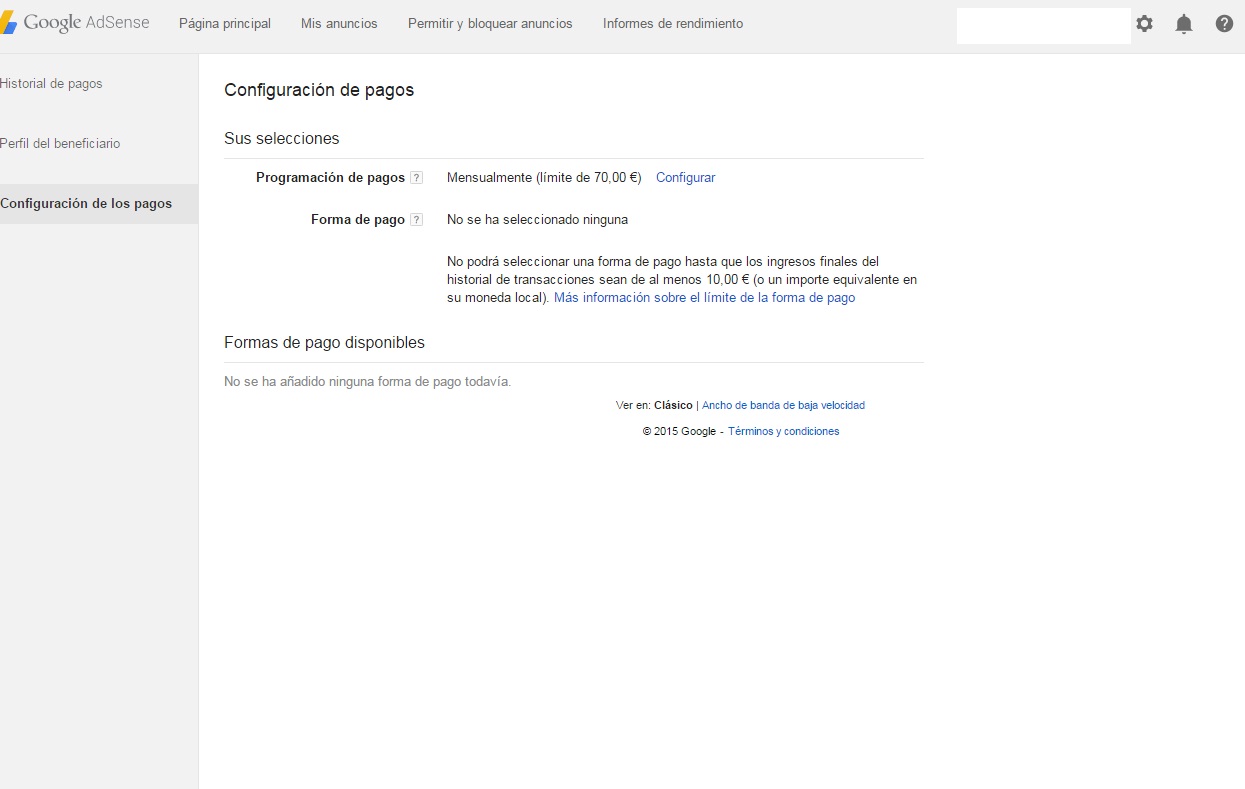Viewport: 1245px width, 789px height.
Task: Click the help icon beside Programación de pagos
Action: [417, 178]
